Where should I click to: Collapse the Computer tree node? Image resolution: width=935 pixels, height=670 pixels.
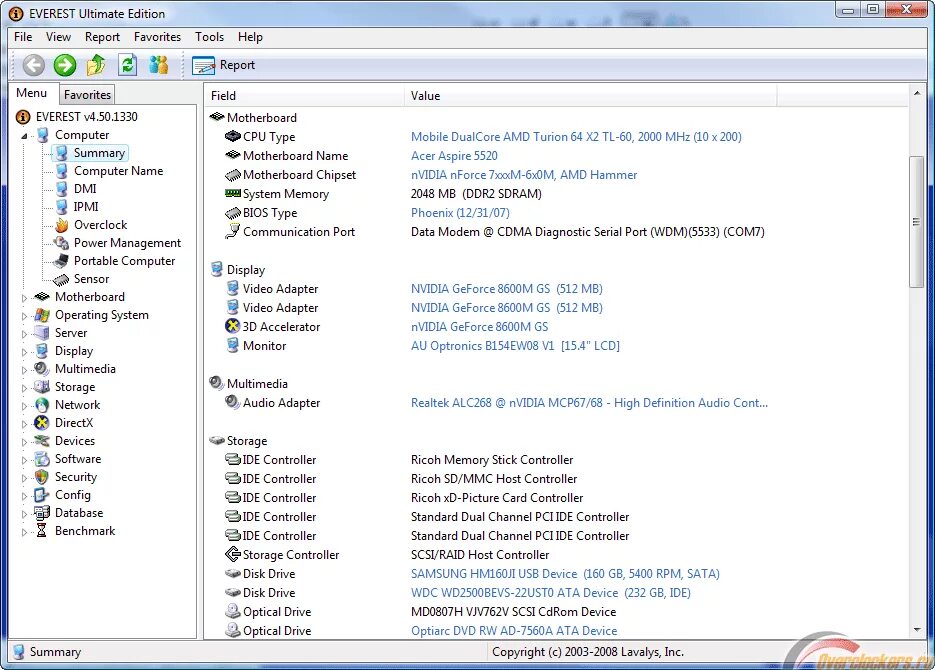(x=24, y=136)
